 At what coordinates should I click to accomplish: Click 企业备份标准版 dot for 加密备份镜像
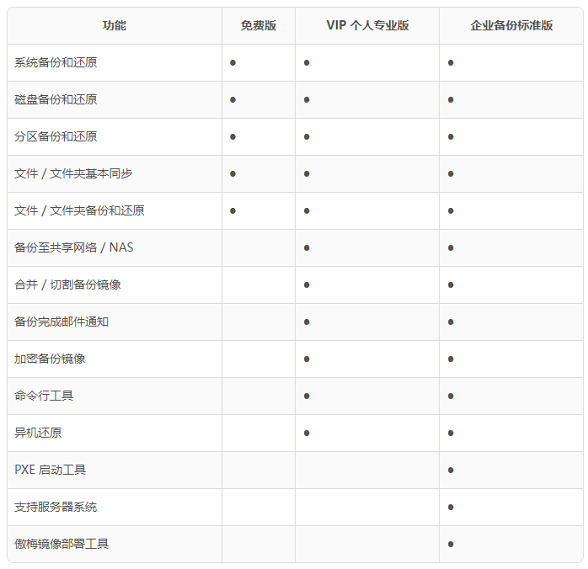[x=451, y=359]
